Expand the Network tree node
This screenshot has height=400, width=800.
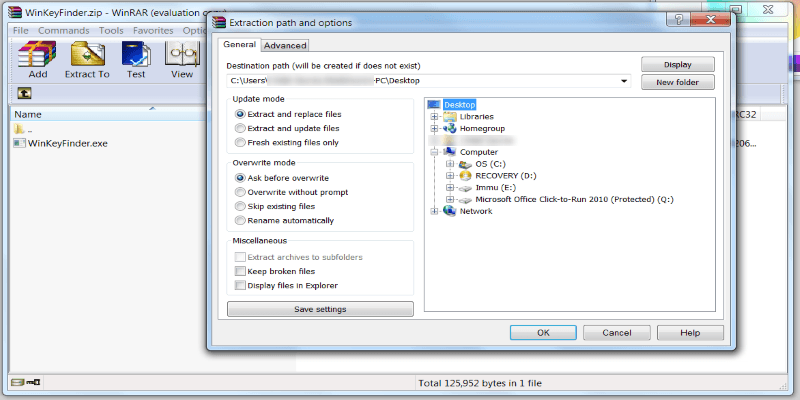(x=434, y=211)
